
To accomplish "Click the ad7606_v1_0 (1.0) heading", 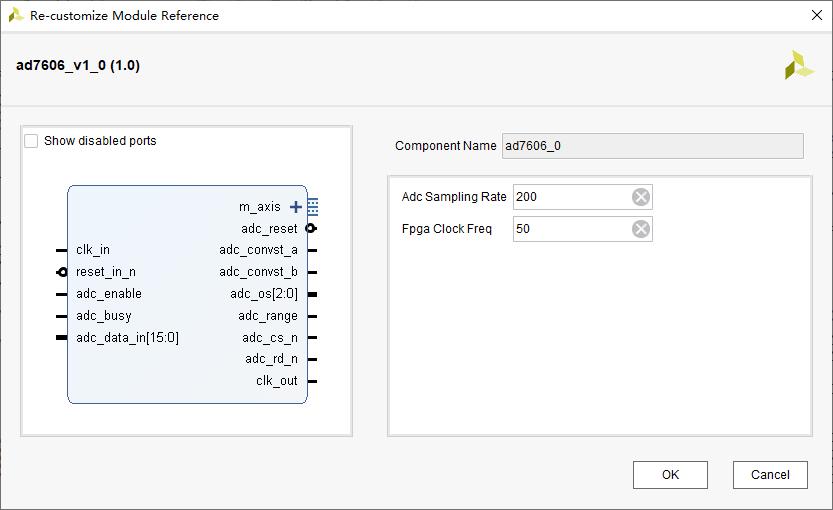I will pos(78,65).
